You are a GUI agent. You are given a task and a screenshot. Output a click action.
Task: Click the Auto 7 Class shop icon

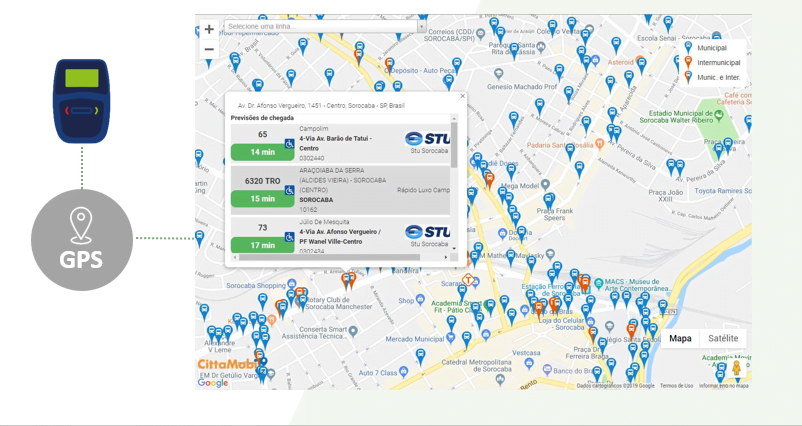[403, 371]
